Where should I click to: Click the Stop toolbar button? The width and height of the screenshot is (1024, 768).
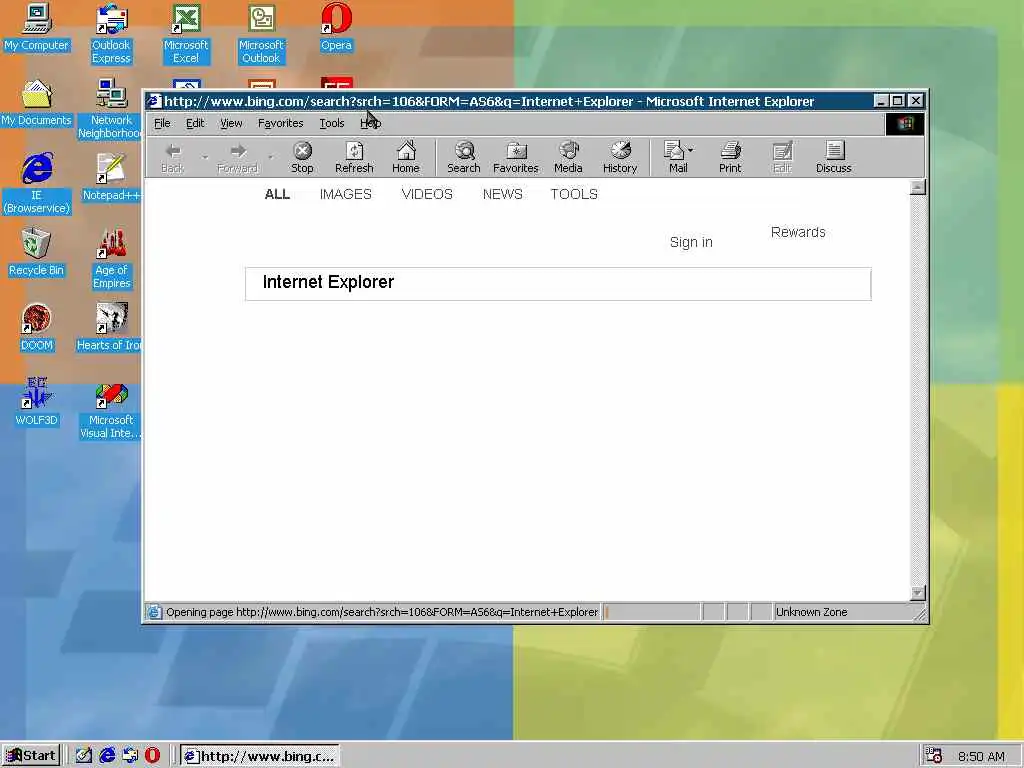click(302, 157)
